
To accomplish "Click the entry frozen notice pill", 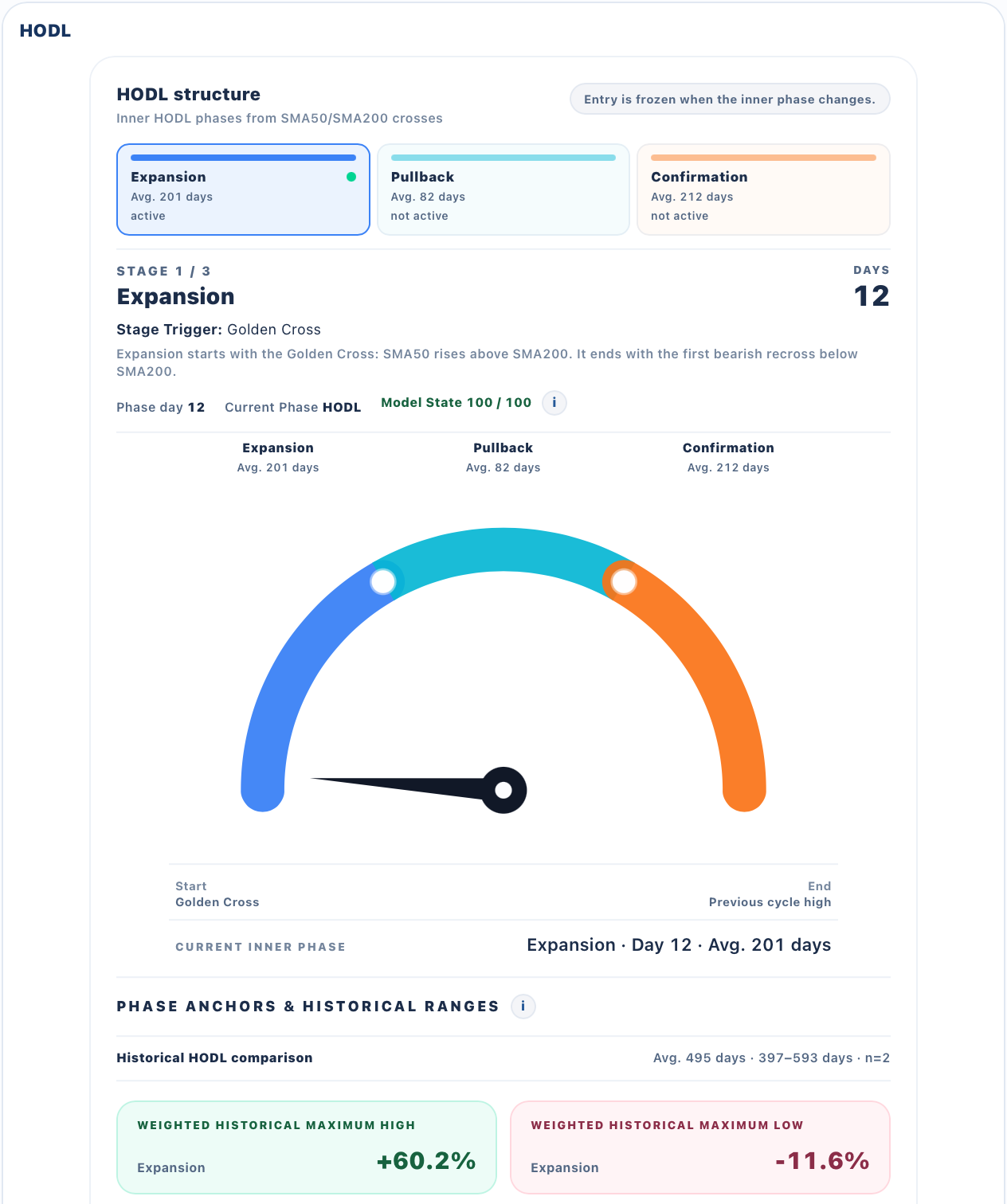I will tap(730, 100).
